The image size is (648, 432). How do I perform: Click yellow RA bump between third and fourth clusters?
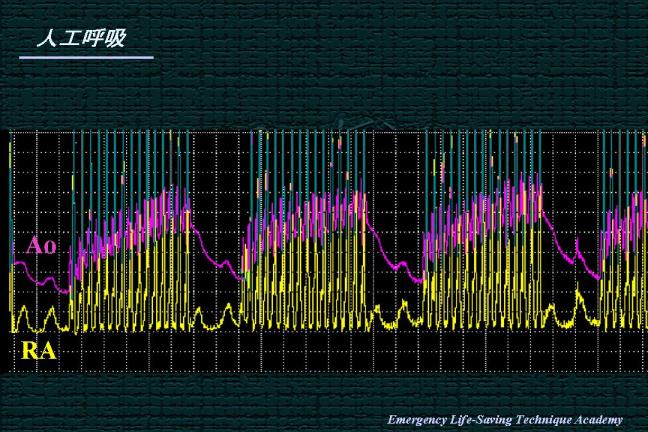580,308
